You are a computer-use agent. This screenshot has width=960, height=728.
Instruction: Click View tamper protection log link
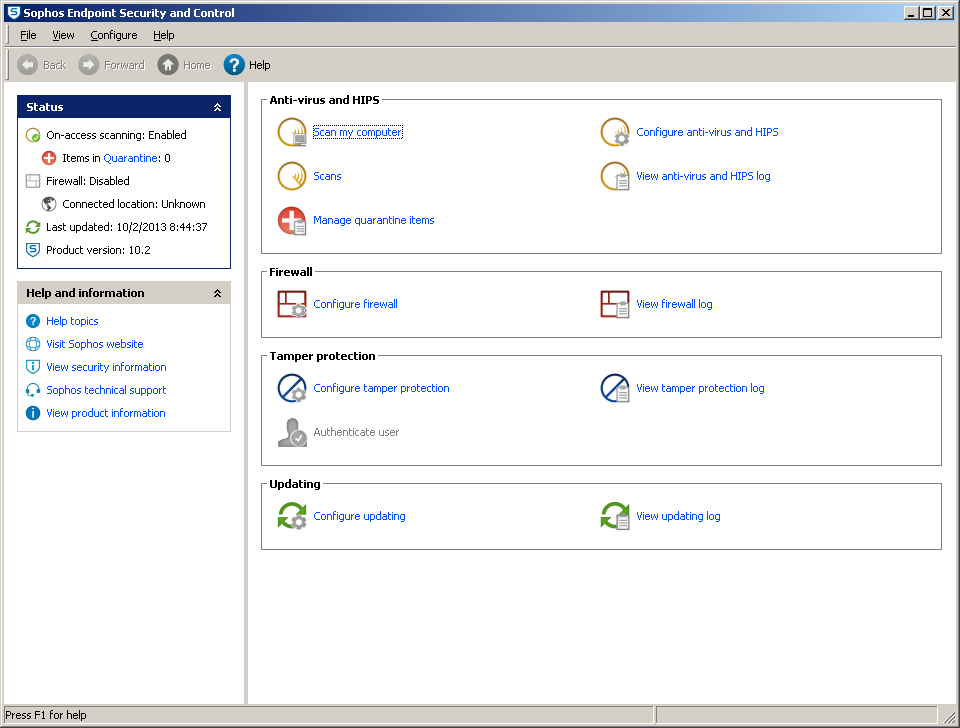coord(700,388)
